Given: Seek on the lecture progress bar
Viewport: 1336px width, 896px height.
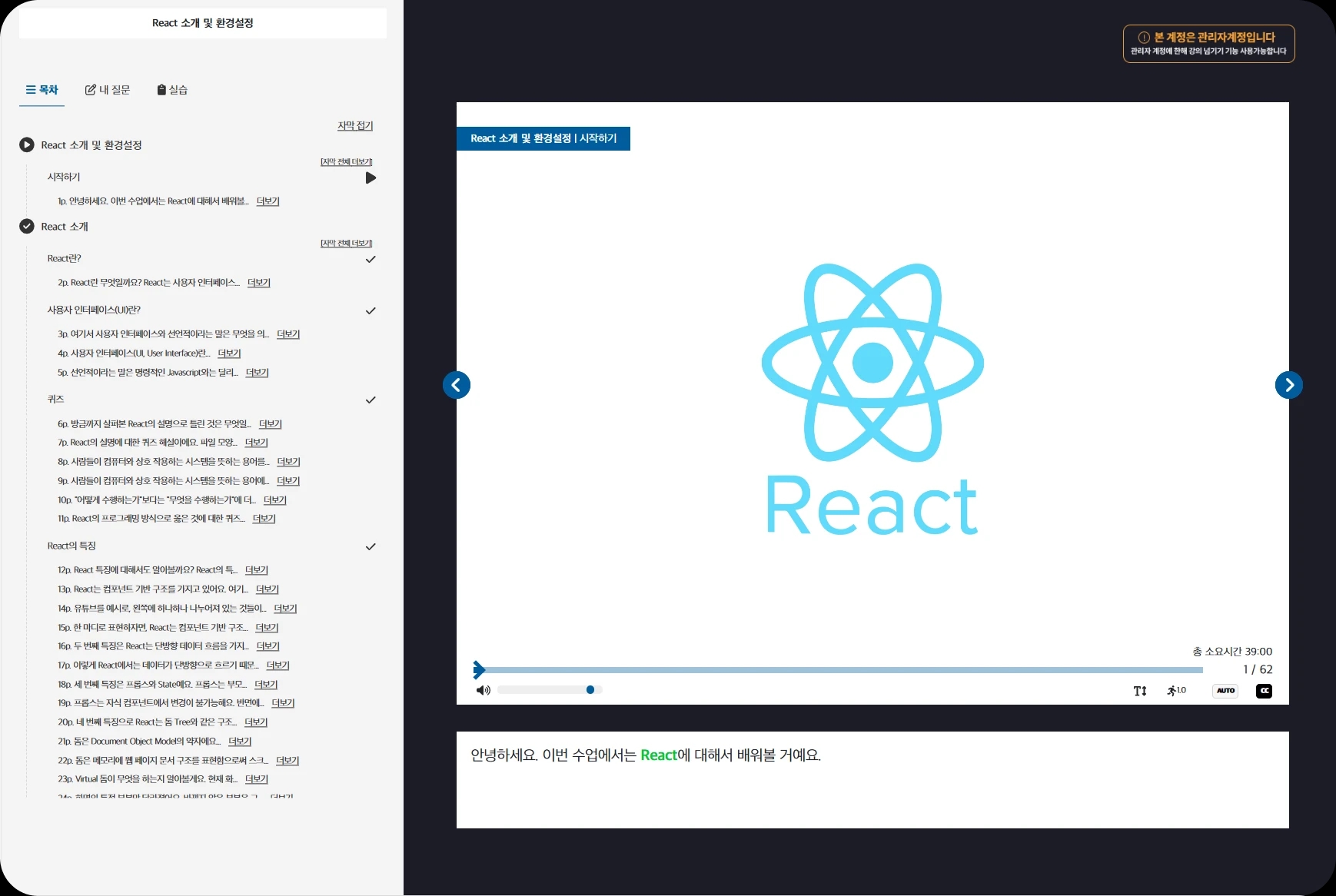Looking at the screenshot, I should click(839, 670).
